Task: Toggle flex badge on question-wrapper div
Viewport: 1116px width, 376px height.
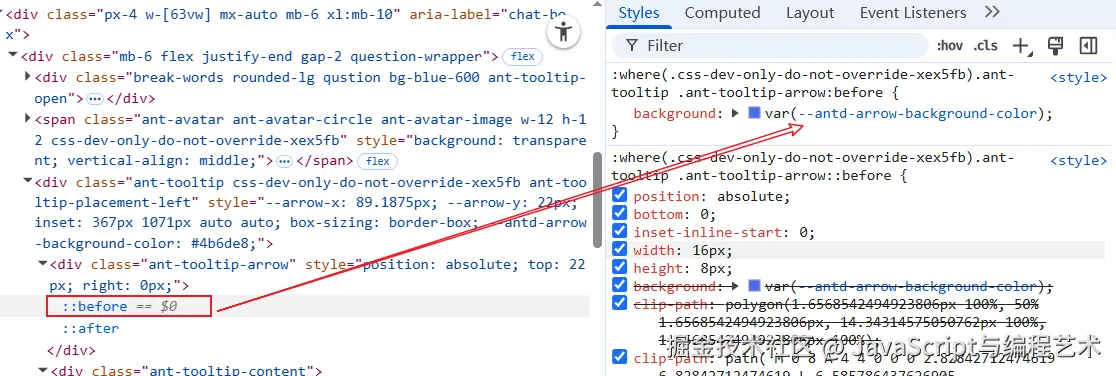Action: point(522,56)
